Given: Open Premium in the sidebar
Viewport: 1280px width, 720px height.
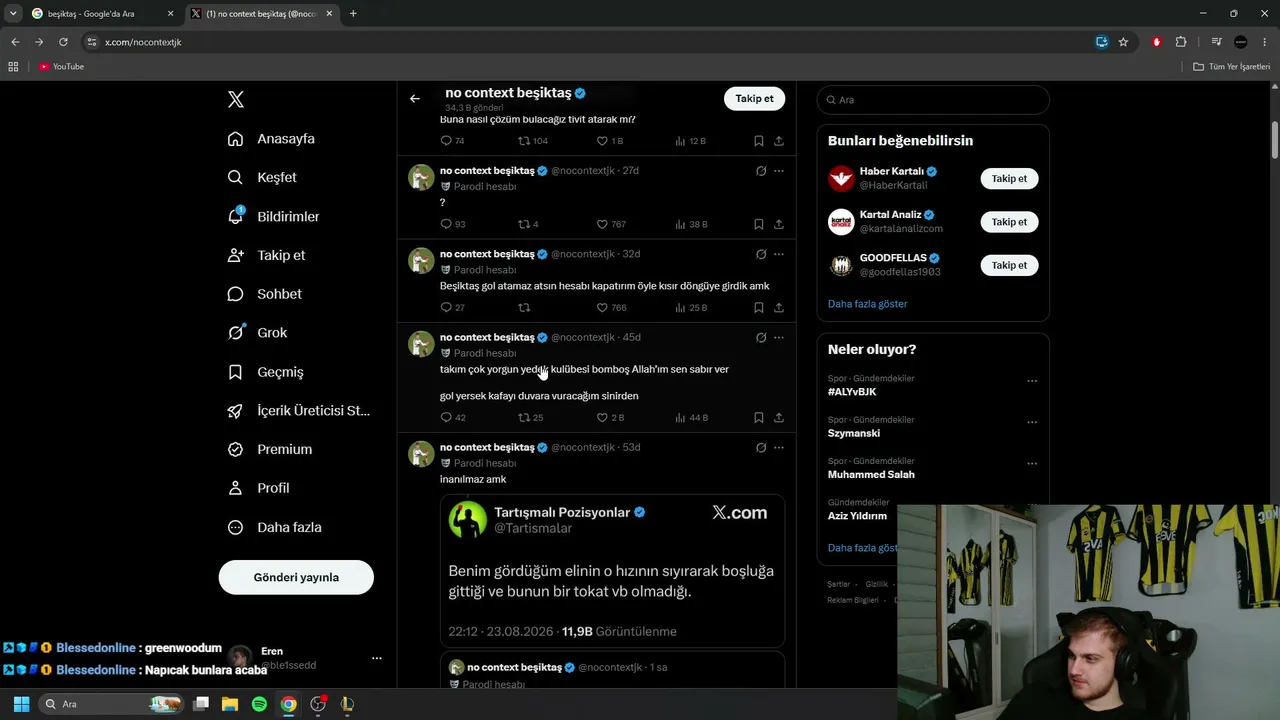Looking at the screenshot, I should (270, 449).
